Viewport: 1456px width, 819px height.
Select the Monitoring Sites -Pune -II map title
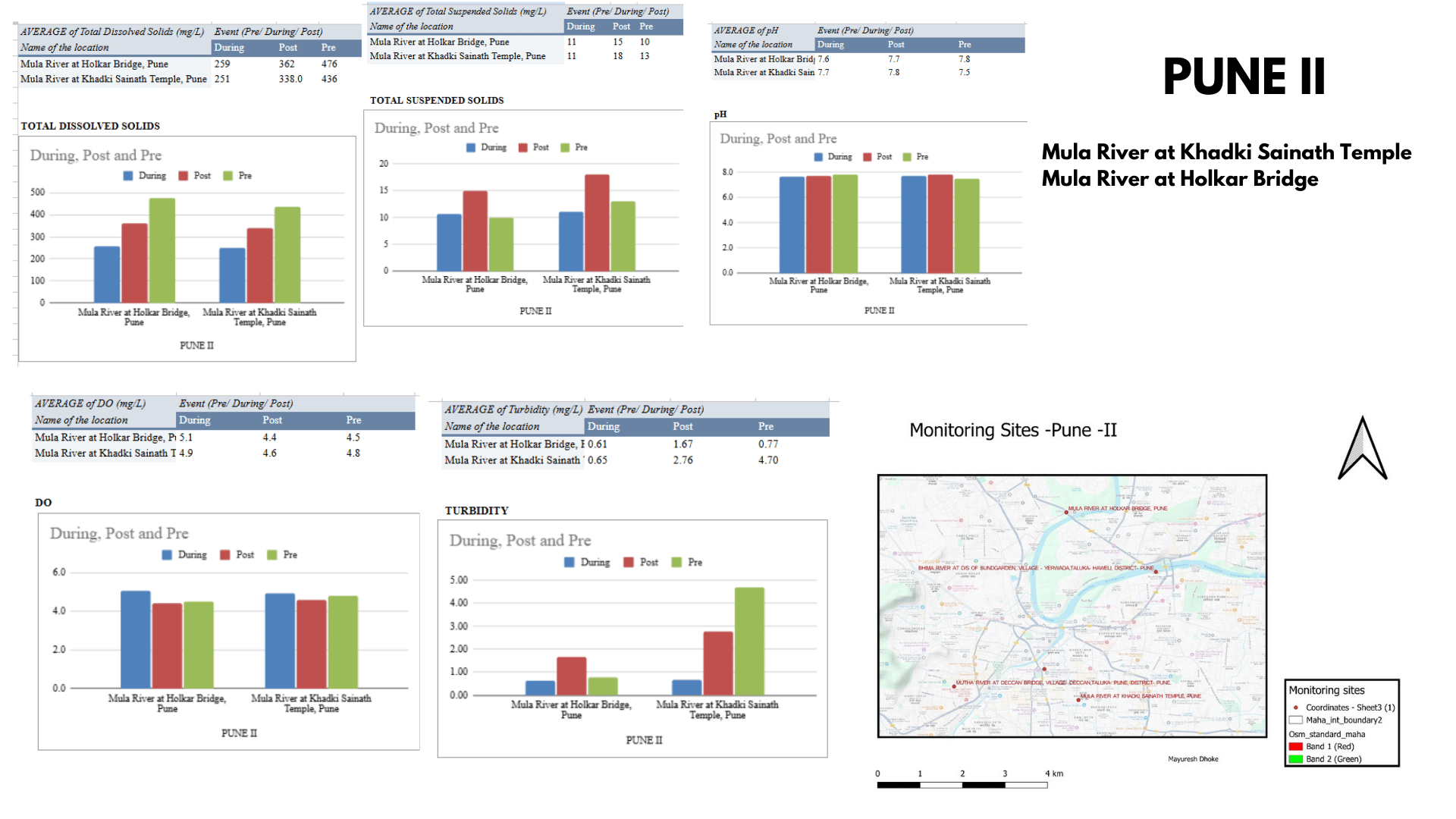click(1013, 431)
